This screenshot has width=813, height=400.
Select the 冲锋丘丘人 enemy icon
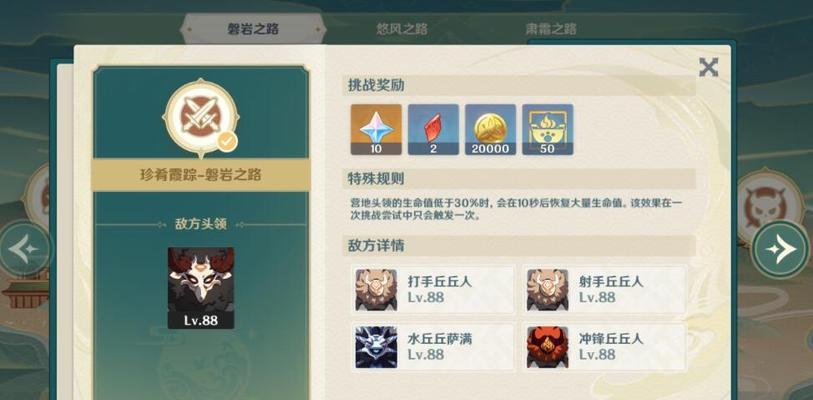[548, 347]
